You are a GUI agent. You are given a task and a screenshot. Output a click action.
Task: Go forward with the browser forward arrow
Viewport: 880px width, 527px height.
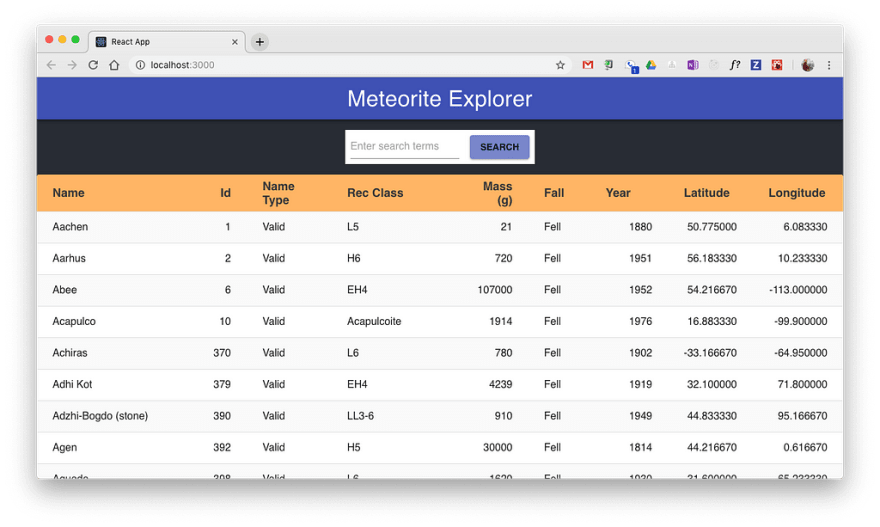click(x=72, y=65)
